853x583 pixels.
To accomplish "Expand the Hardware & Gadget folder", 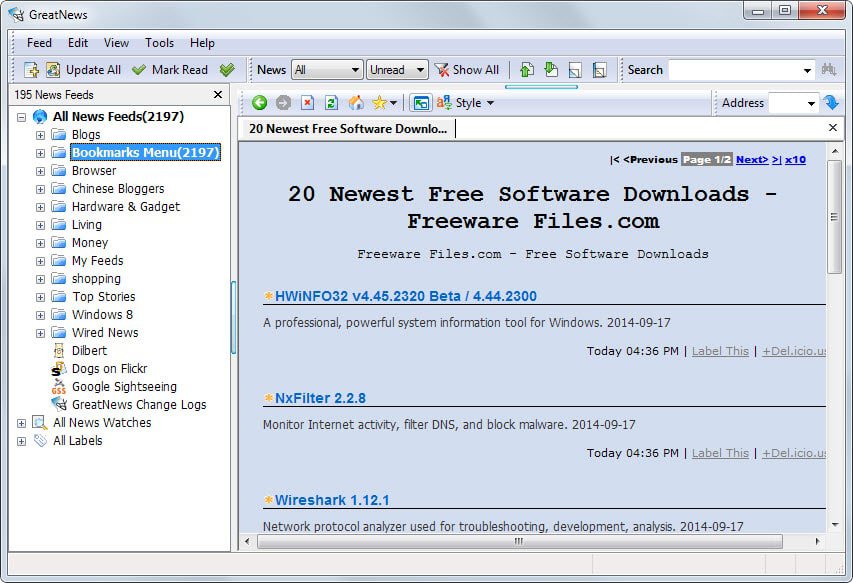I will 40,207.
